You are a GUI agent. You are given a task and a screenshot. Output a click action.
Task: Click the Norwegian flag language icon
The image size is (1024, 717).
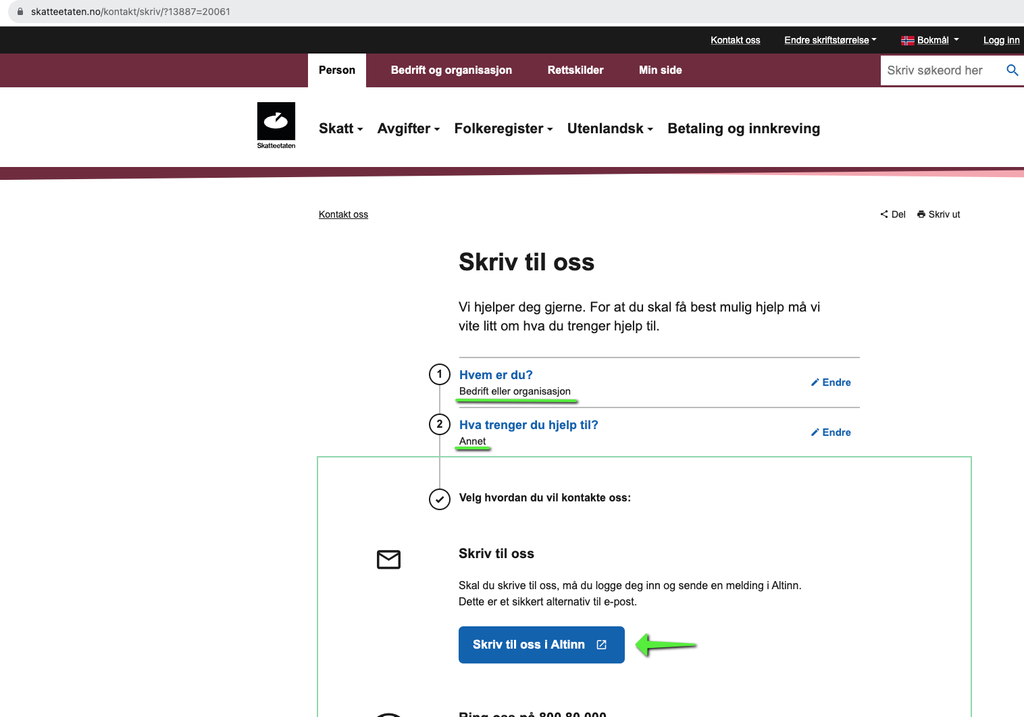pos(908,40)
